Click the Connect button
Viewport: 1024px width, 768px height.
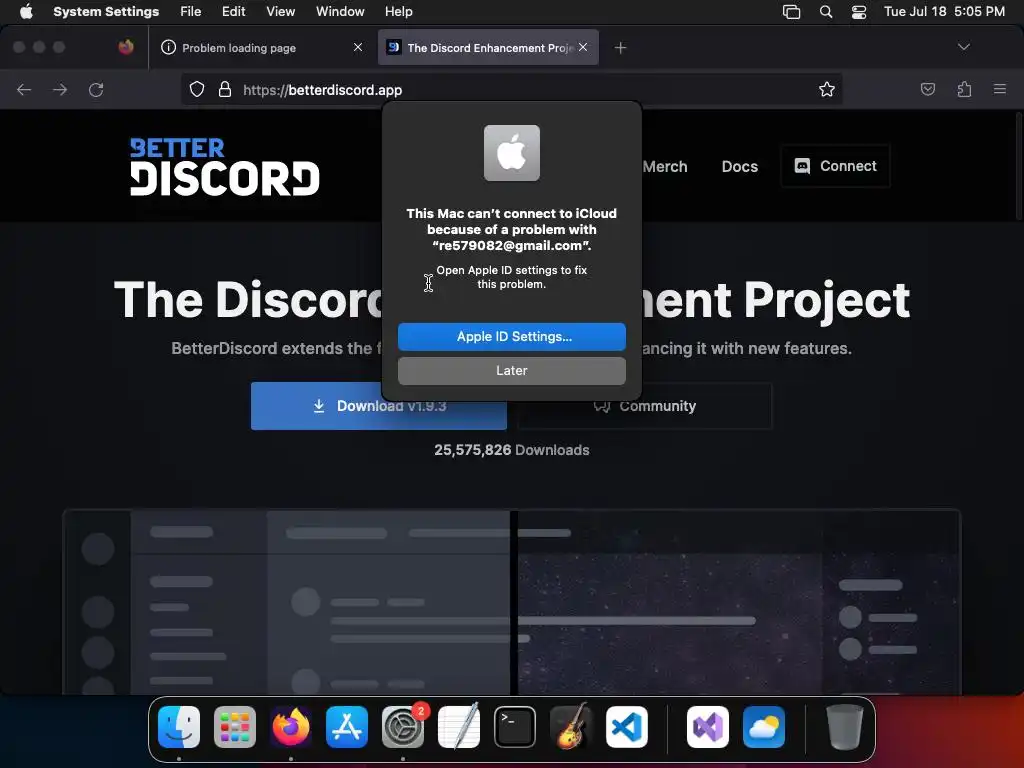coord(835,166)
